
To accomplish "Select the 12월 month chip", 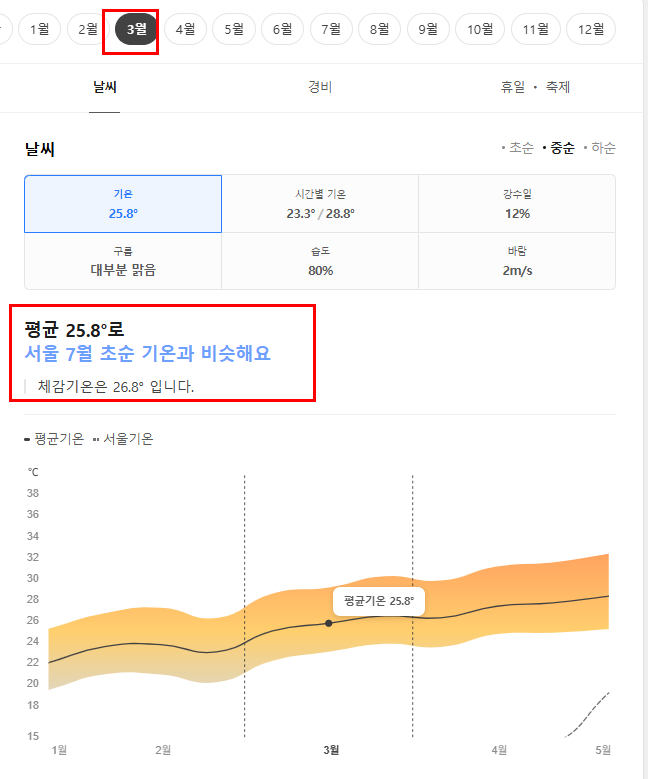I will click(x=591, y=29).
